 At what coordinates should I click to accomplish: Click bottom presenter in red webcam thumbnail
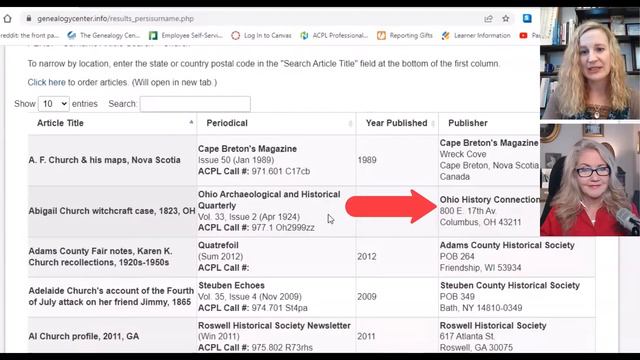coord(590,180)
